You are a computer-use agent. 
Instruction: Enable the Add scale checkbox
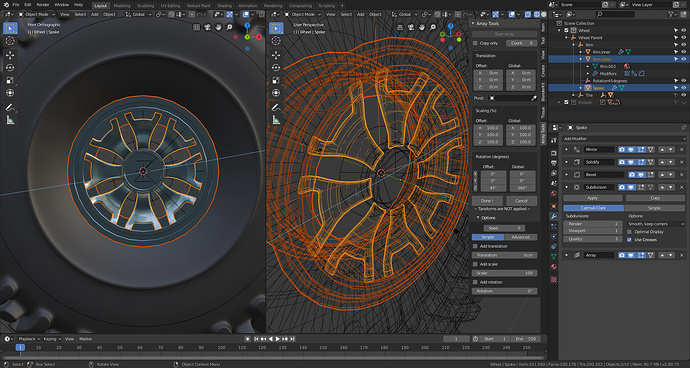coord(475,264)
